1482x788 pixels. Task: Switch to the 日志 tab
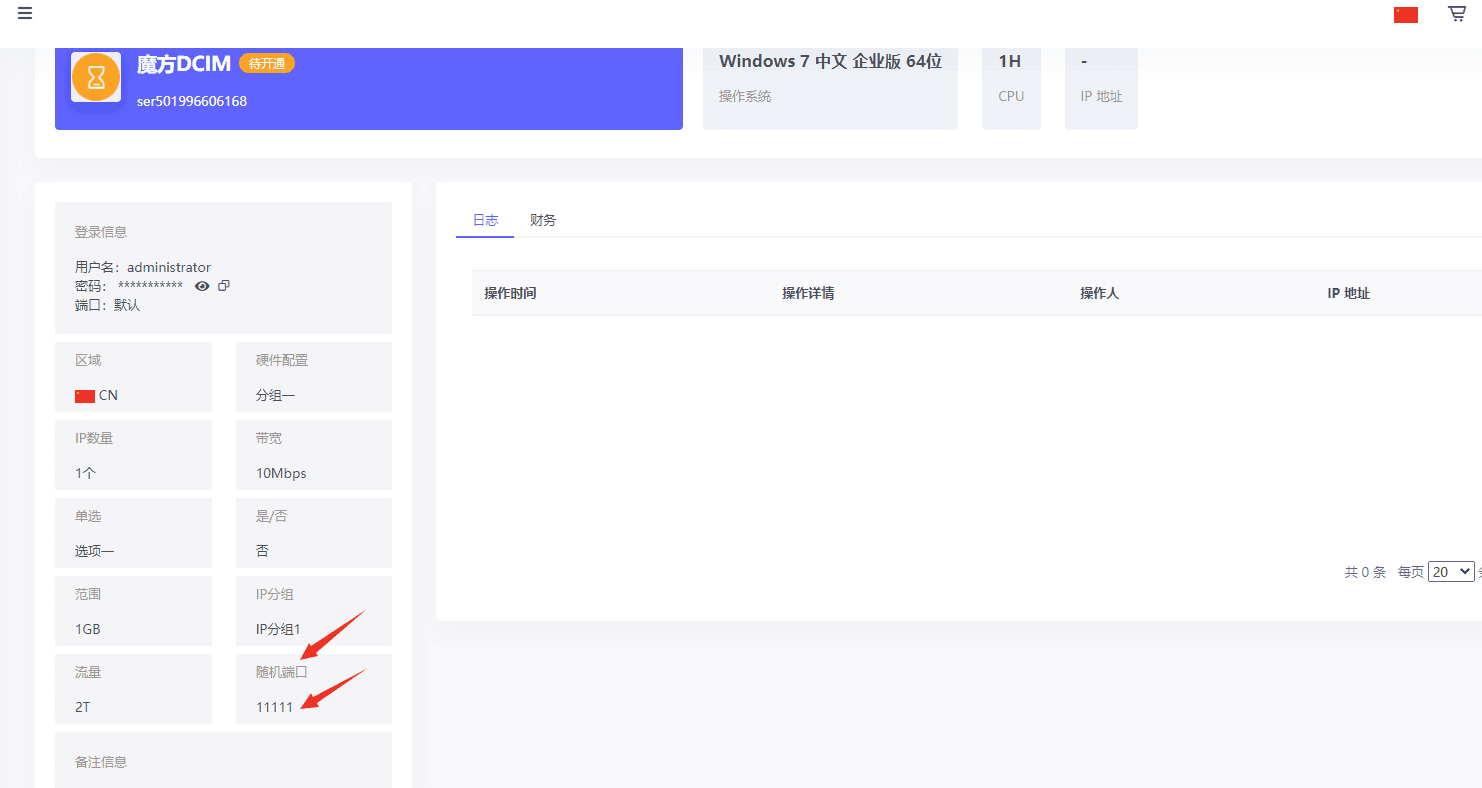485,220
